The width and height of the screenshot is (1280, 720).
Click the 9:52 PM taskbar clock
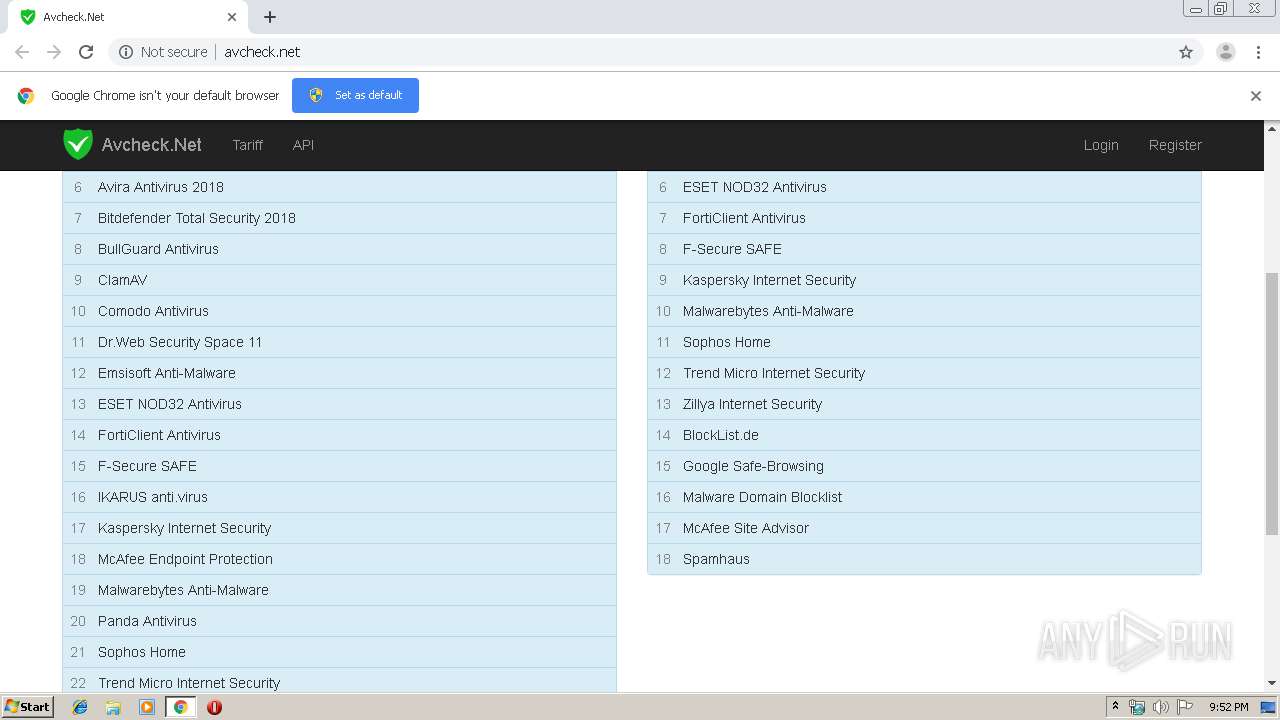(x=1228, y=707)
